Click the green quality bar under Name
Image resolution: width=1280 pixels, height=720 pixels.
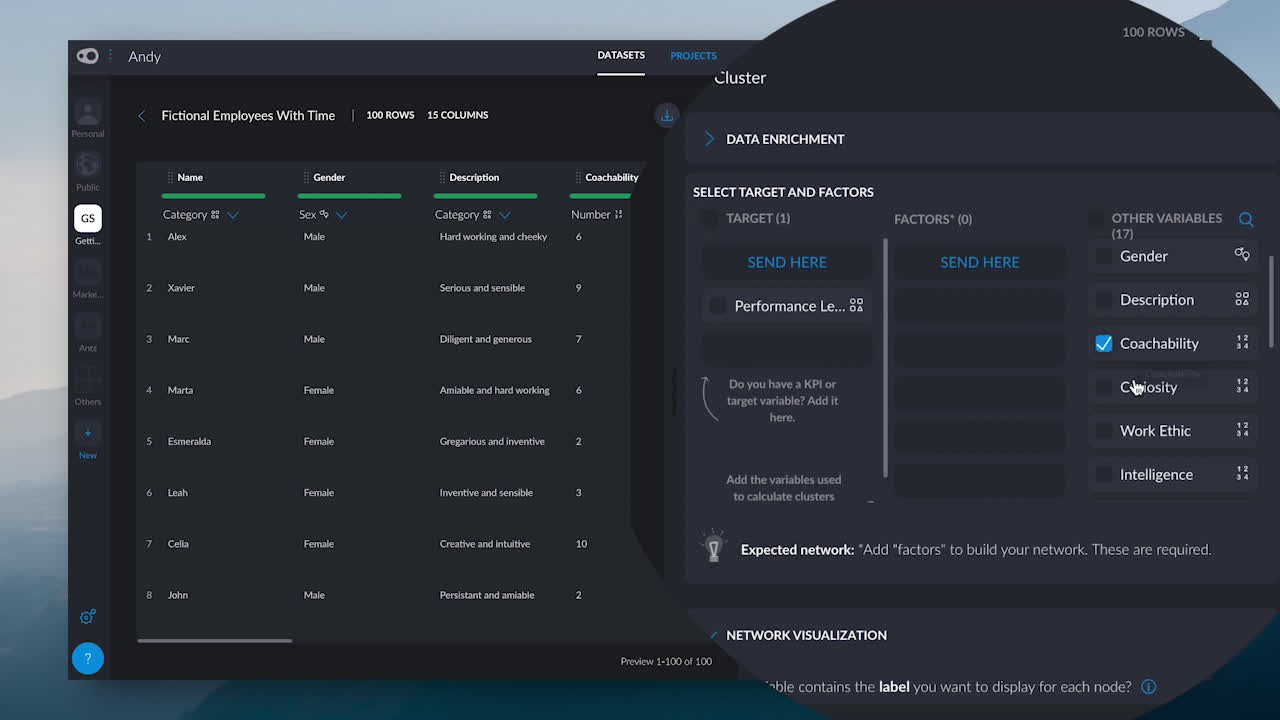click(x=214, y=196)
